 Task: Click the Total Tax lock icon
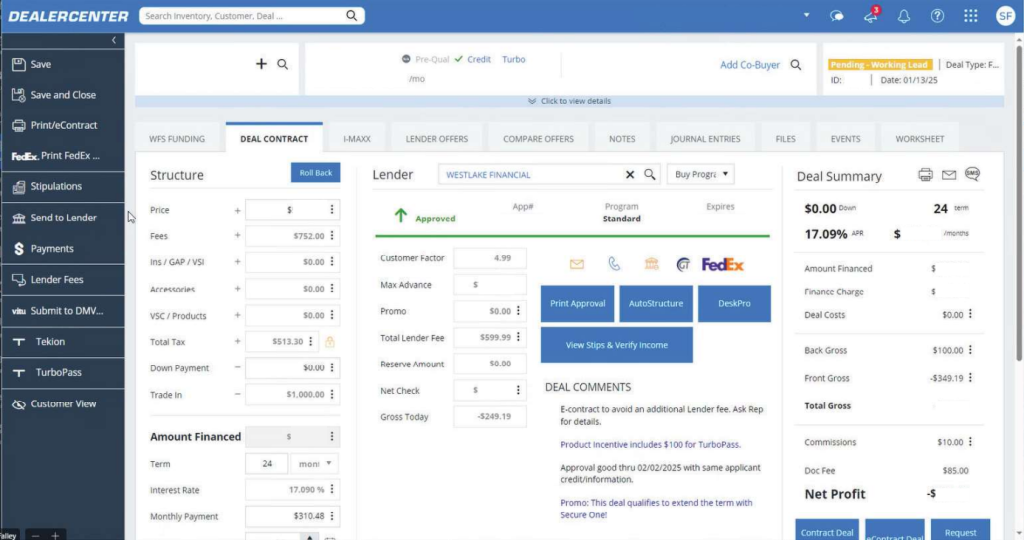click(x=330, y=341)
